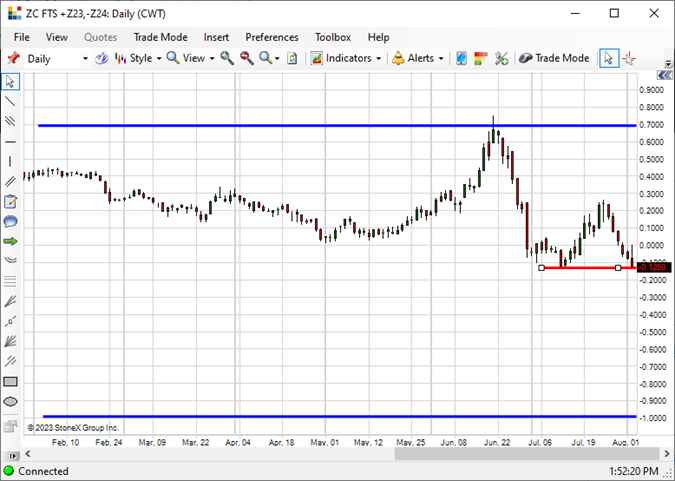Open the Style candlestick icon button
Viewport: 675px width, 481px height.
pyautogui.click(x=121, y=58)
